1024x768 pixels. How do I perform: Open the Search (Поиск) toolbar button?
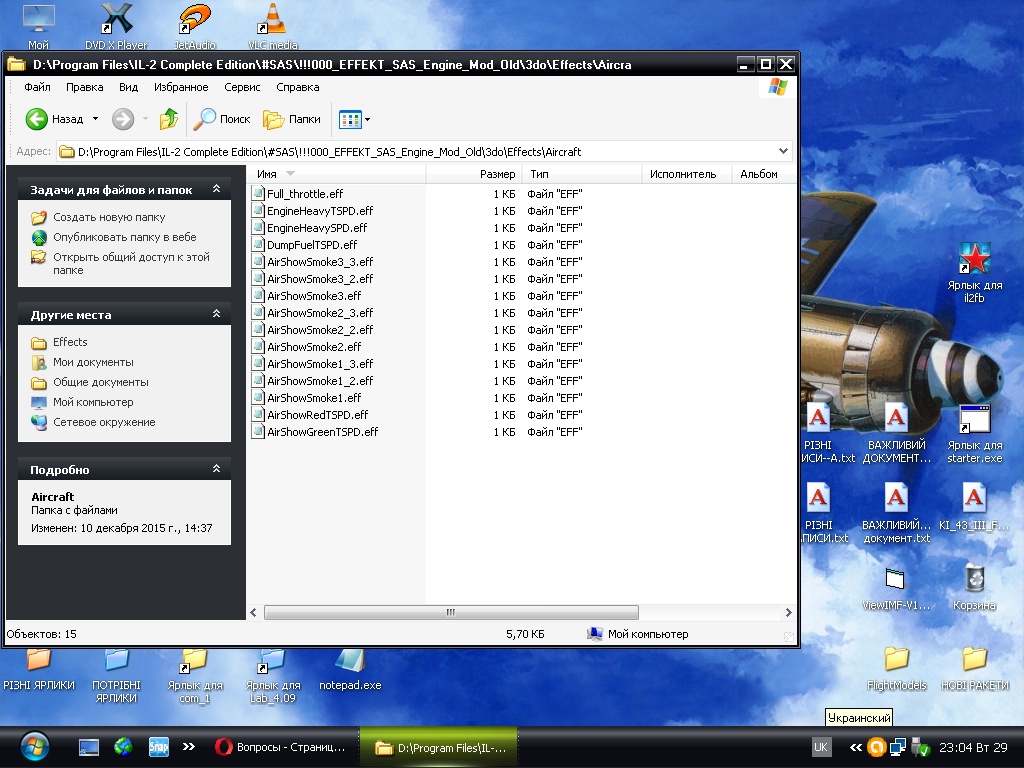222,119
